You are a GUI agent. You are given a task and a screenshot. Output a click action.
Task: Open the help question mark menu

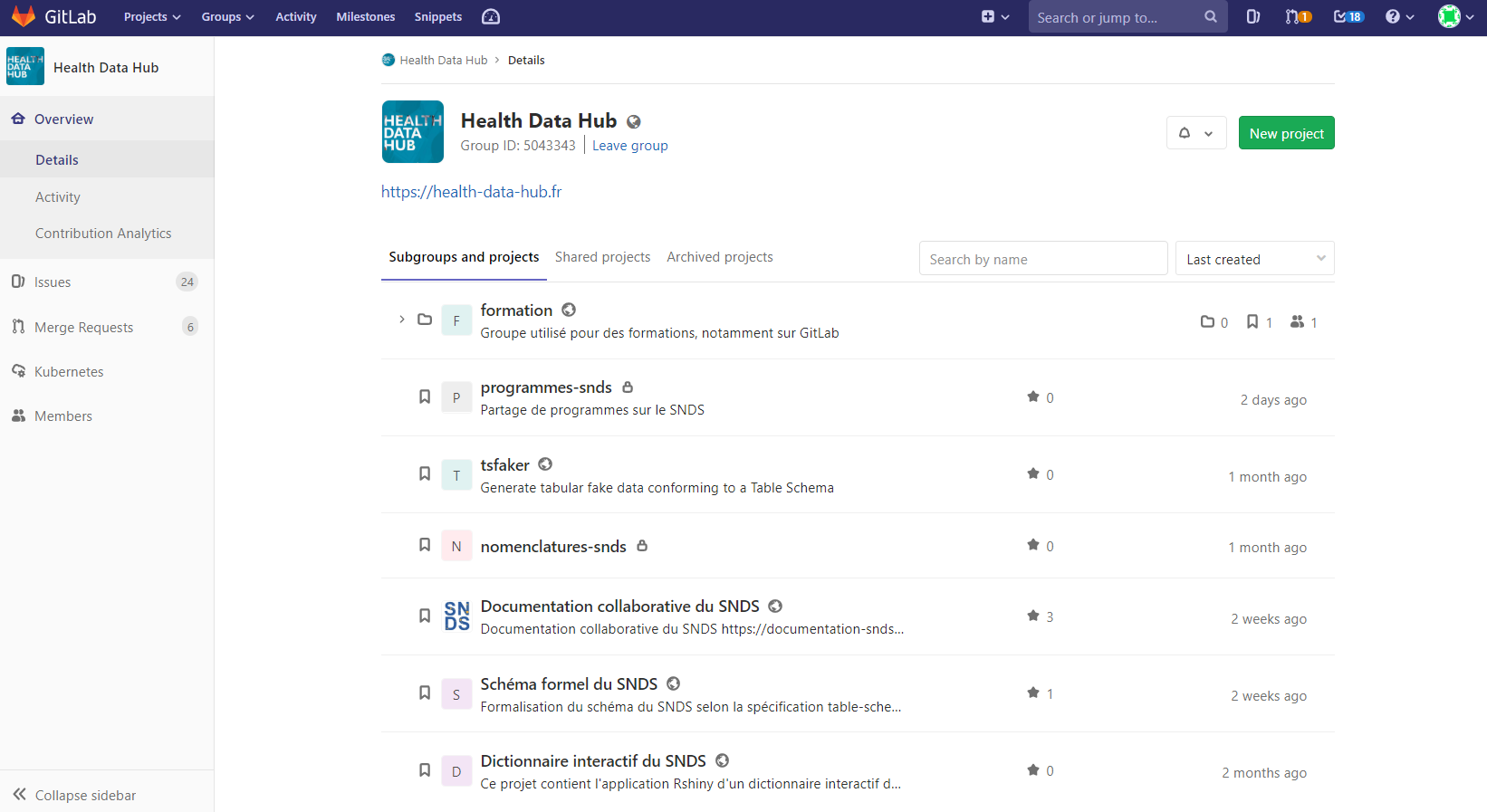(x=1399, y=17)
